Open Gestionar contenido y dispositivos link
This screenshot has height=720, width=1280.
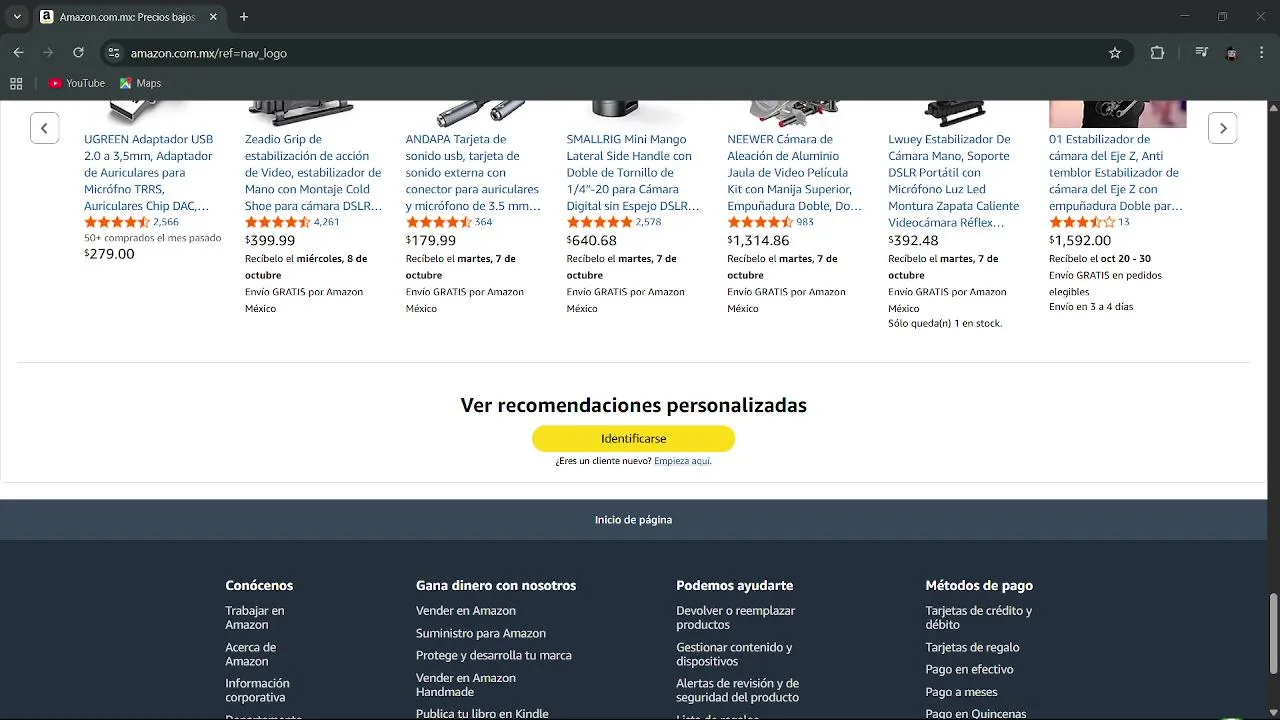(x=734, y=654)
